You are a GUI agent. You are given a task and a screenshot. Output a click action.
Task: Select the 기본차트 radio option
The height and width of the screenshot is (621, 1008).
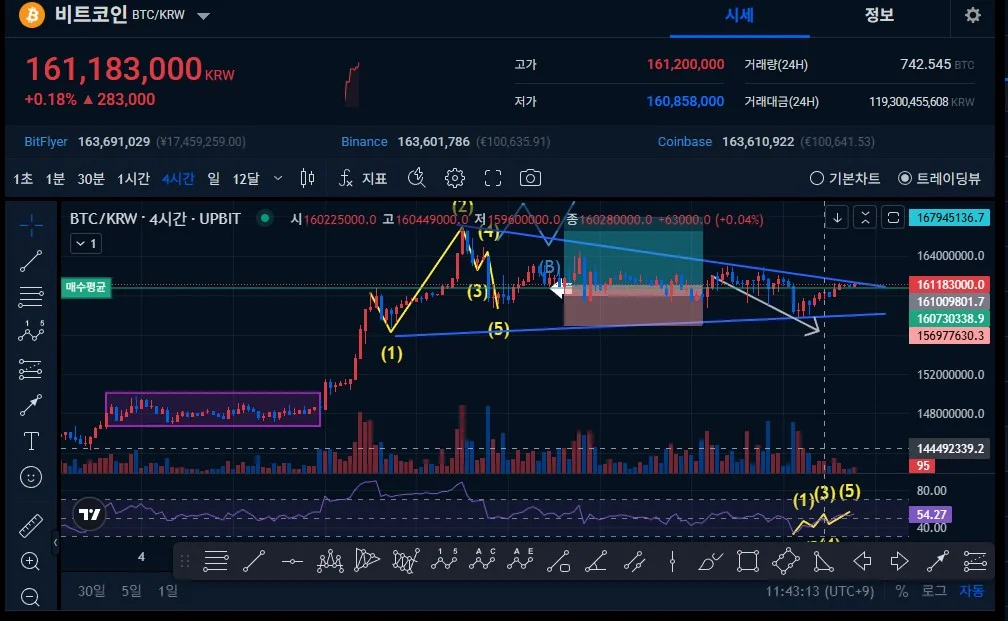coord(845,178)
